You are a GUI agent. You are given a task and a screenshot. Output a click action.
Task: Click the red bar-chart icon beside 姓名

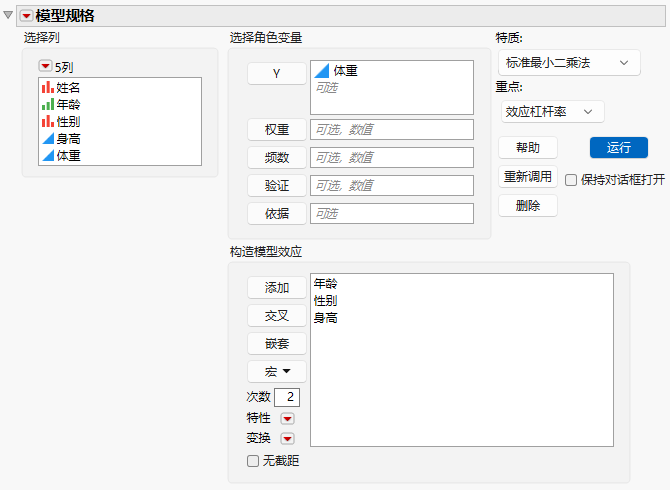48,88
